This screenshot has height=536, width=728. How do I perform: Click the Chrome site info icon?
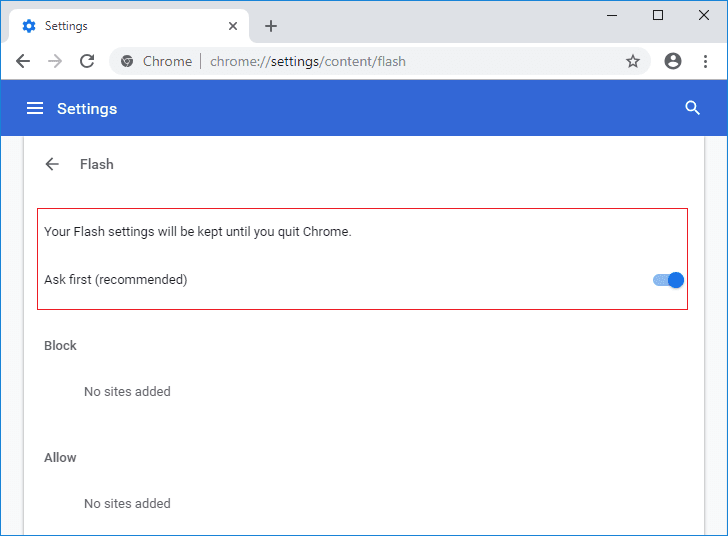(x=127, y=61)
